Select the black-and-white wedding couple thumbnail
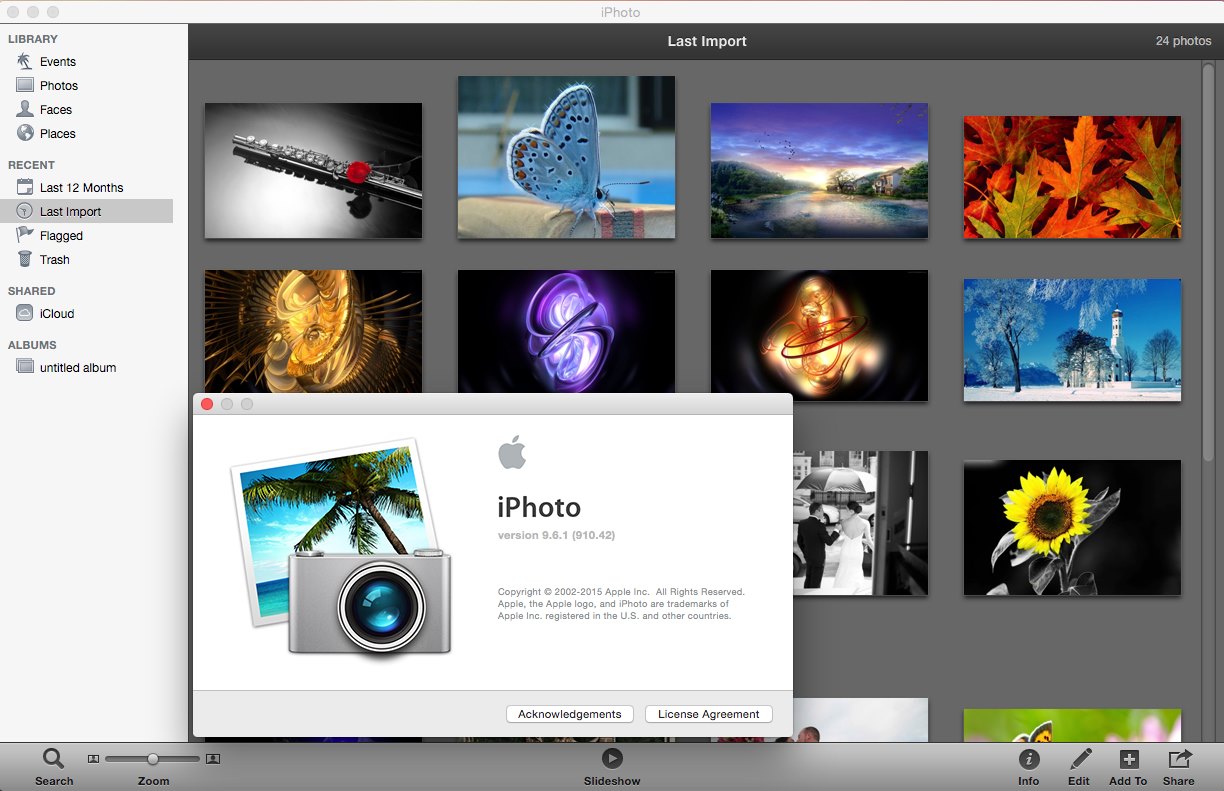 860,523
